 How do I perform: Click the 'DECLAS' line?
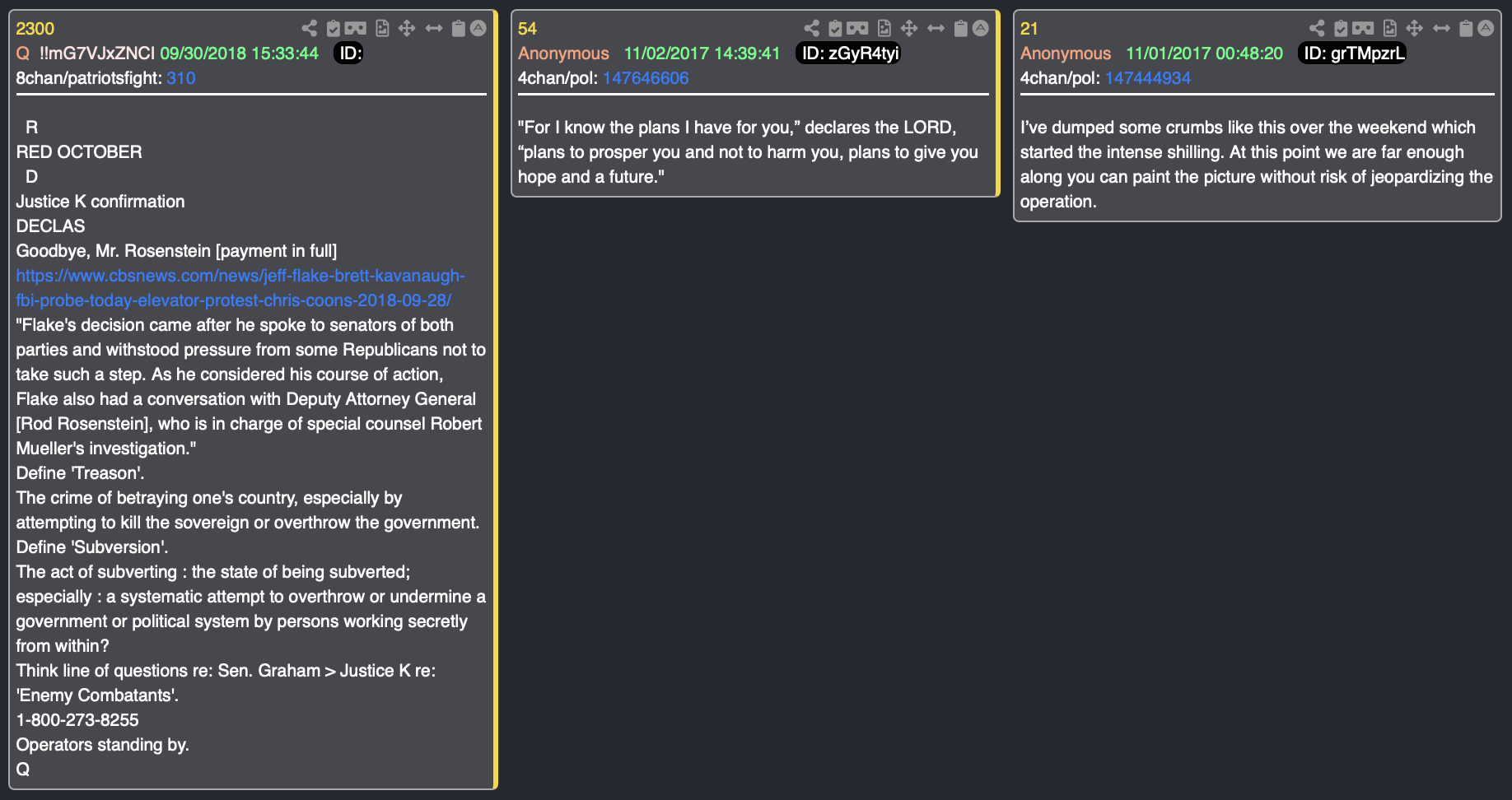(x=50, y=226)
